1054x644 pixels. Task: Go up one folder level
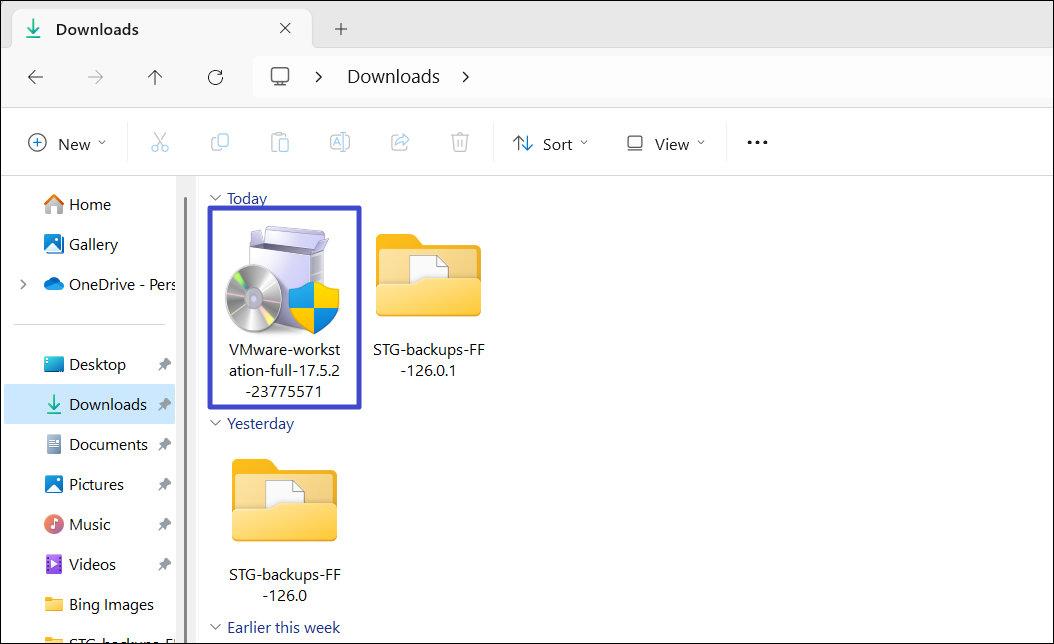coord(155,77)
